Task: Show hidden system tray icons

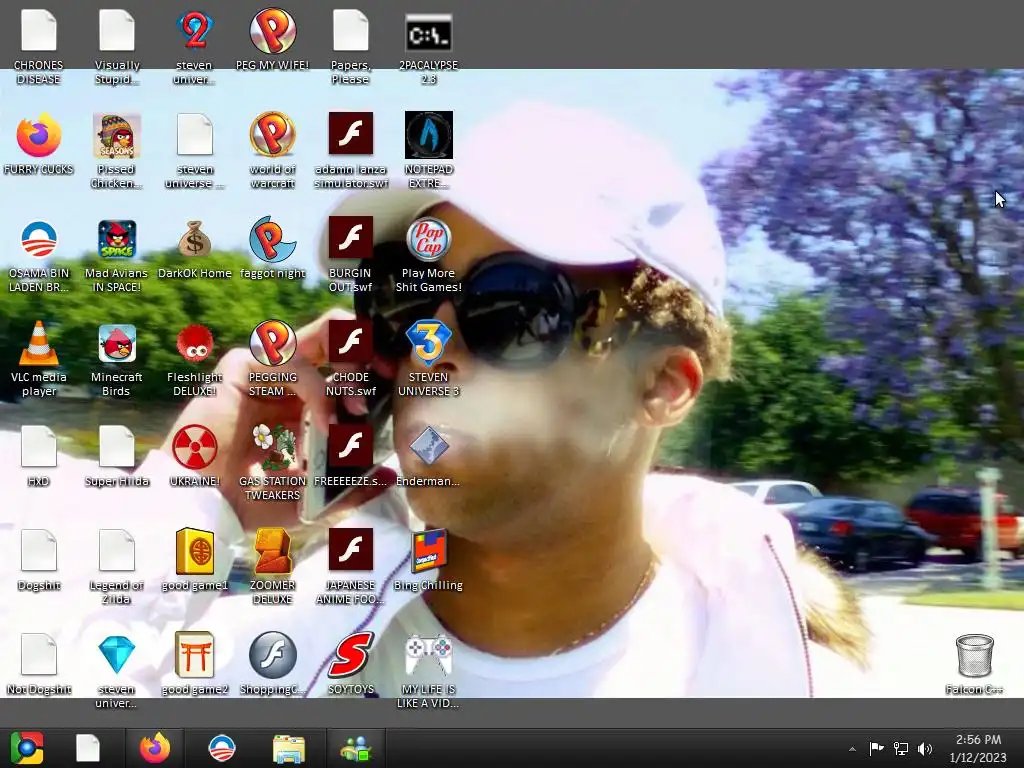Action: (x=852, y=749)
